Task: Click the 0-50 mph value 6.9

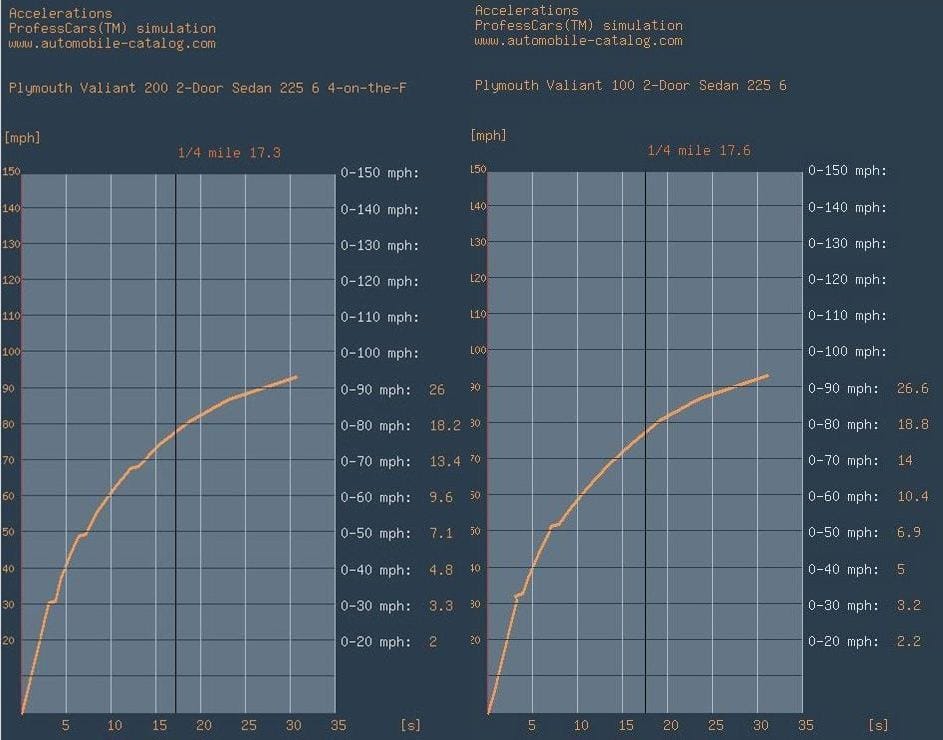Action: click(x=909, y=532)
